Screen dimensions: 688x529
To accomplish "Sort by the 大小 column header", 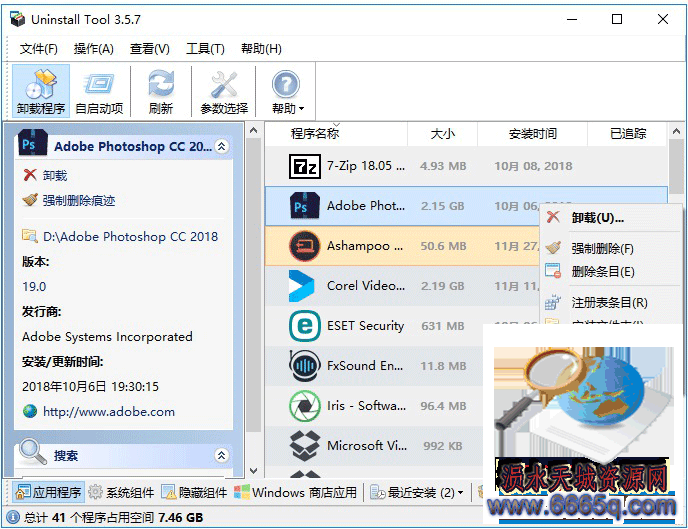I will (x=442, y=134).
